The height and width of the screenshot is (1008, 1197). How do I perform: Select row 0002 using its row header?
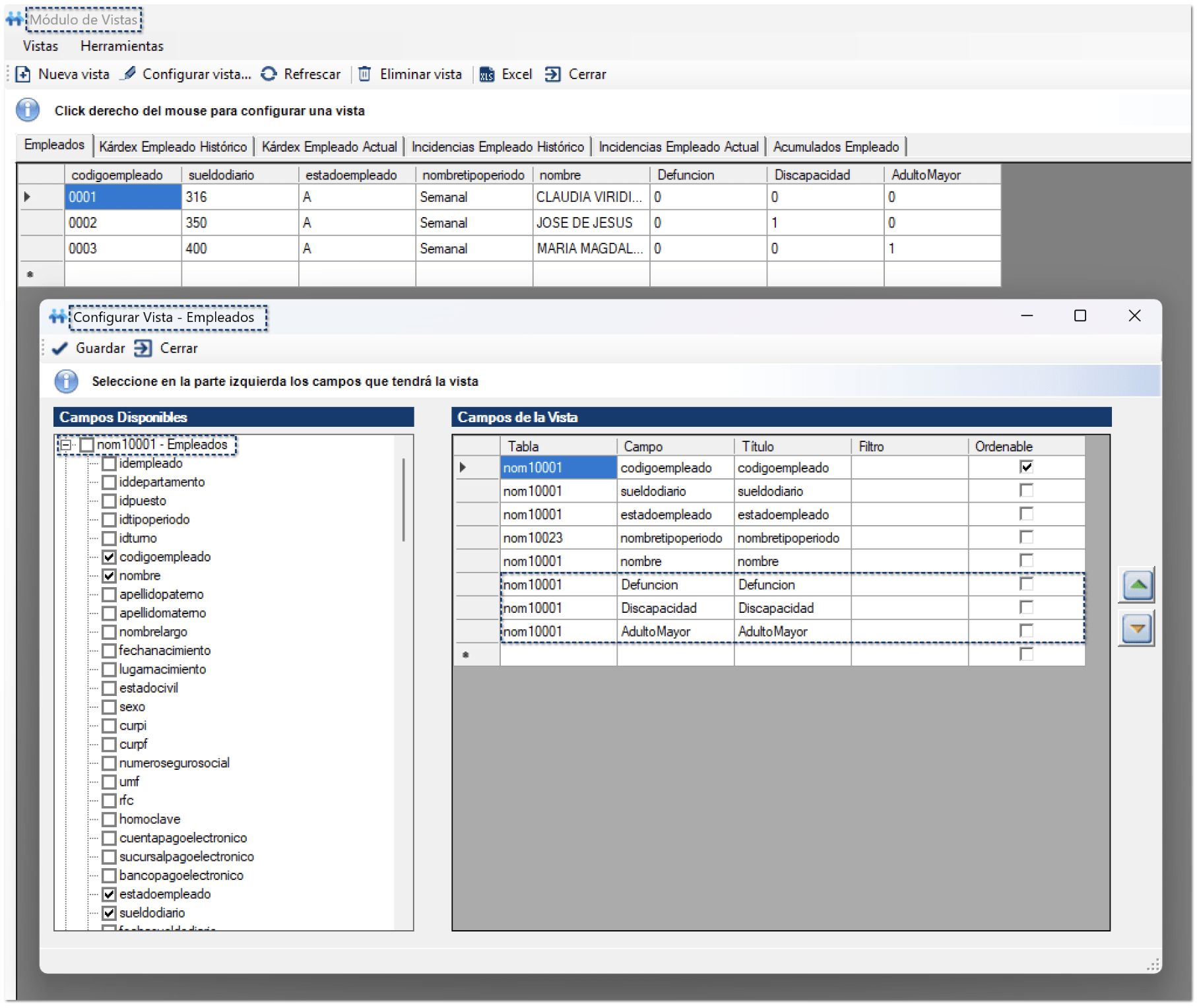[41, 223]
